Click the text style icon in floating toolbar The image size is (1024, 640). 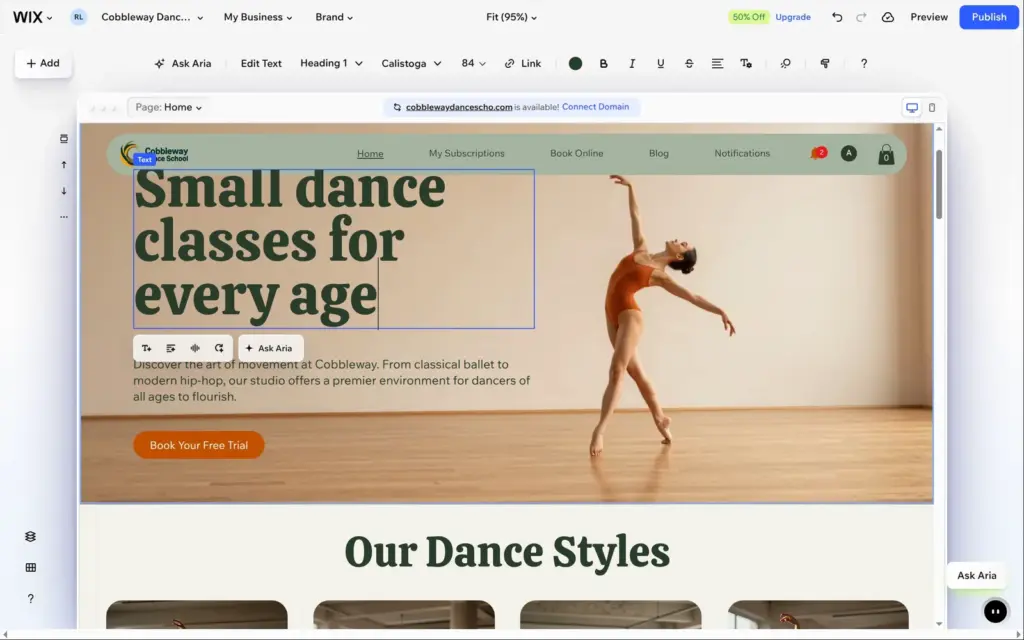tap(146, 348)
